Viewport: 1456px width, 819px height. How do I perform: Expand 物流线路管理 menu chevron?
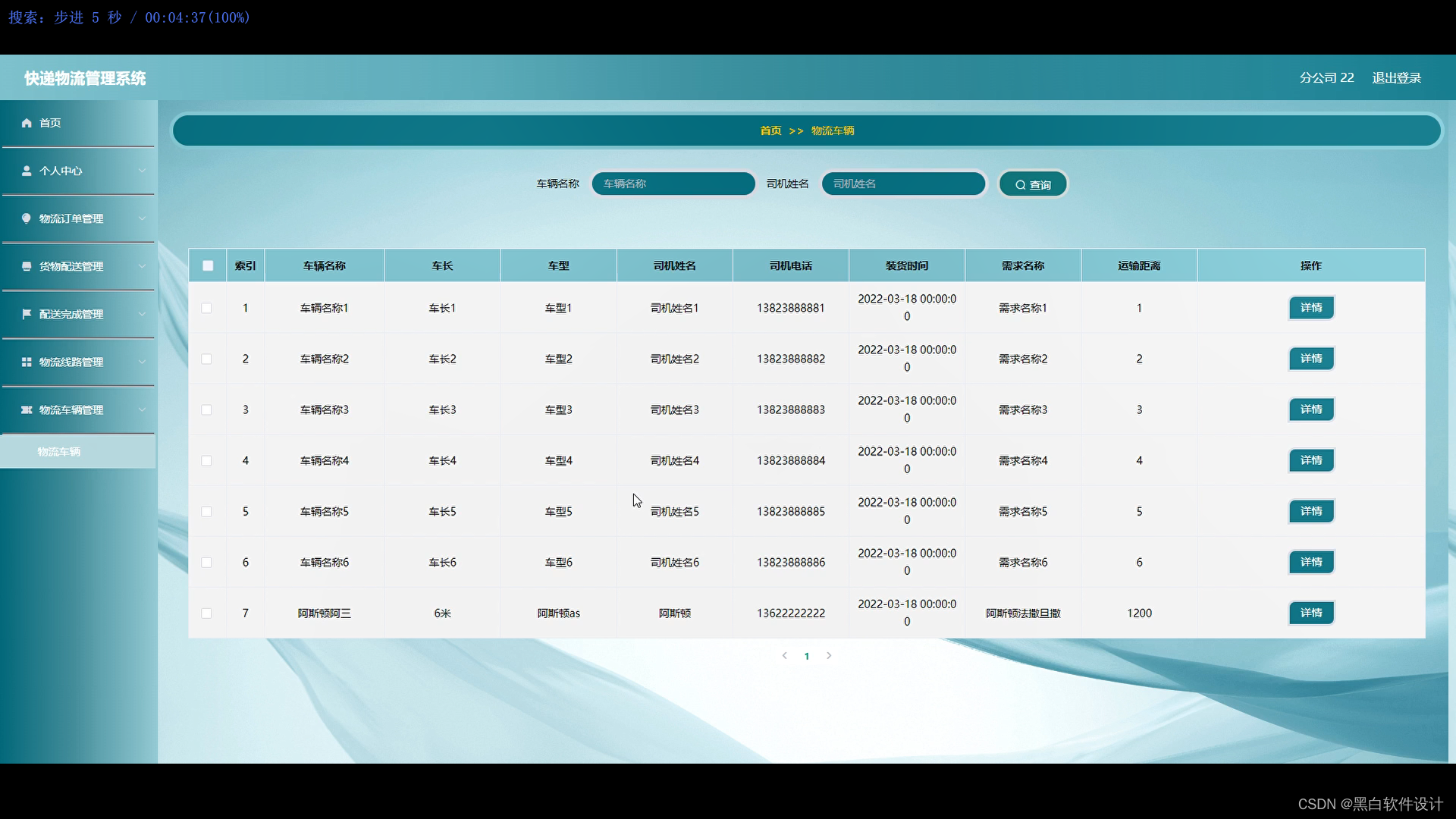[142, 362]
